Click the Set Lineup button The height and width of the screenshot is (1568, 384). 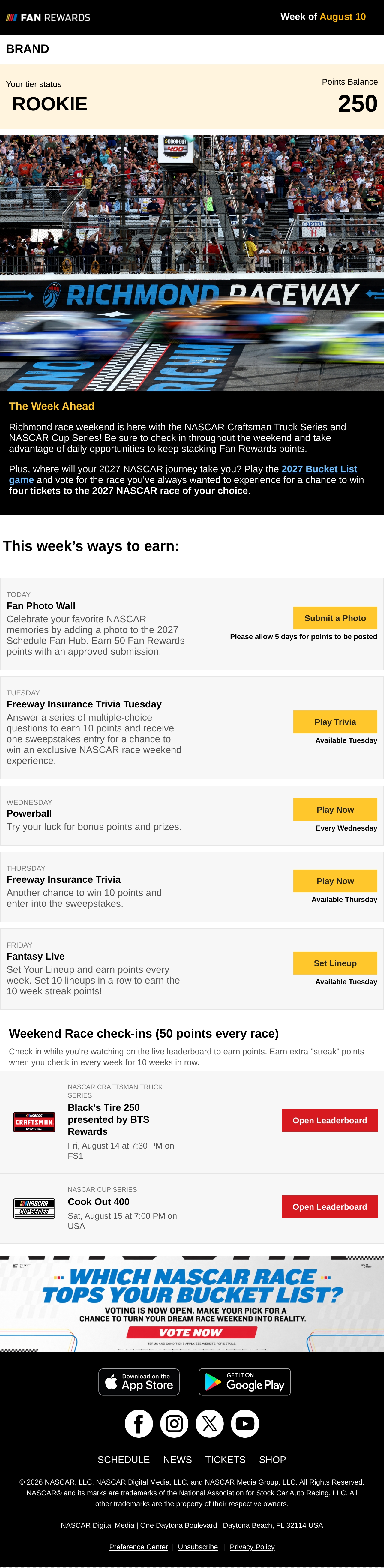click(335, 963)
